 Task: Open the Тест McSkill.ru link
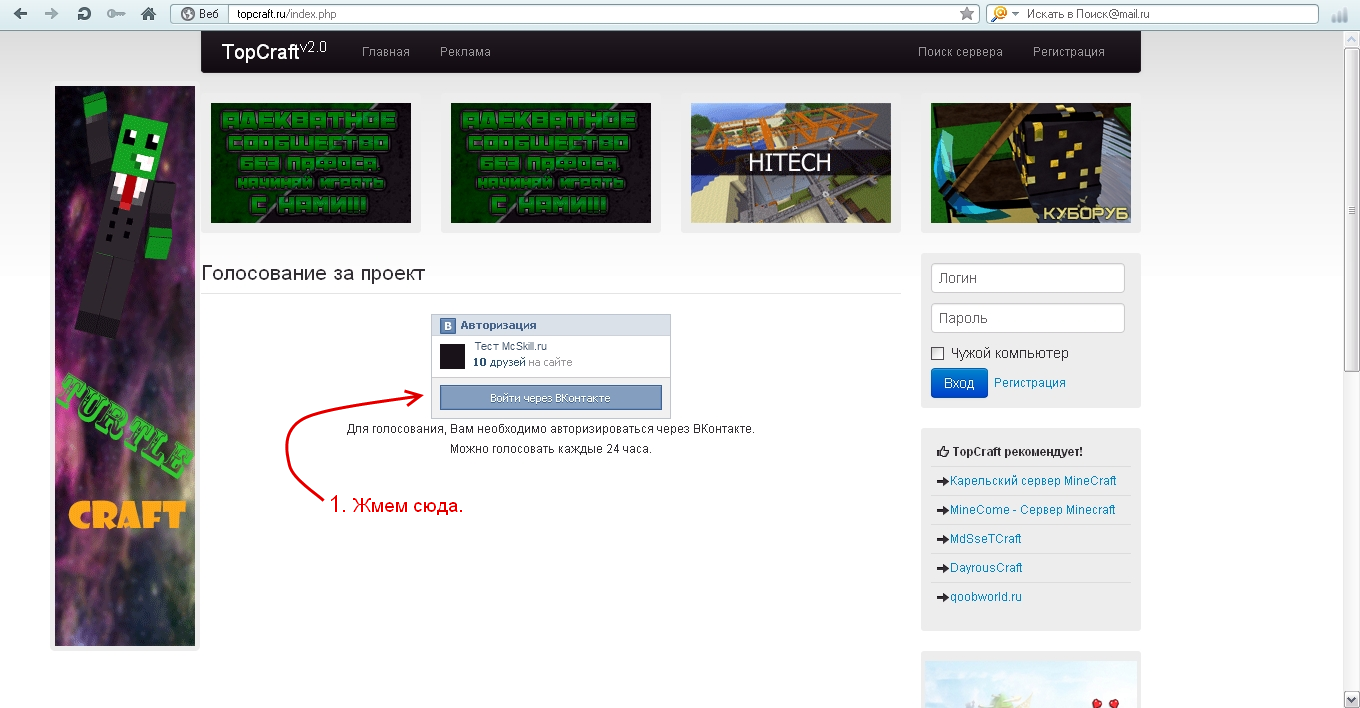pyautogui.click(x=510, y=346)
